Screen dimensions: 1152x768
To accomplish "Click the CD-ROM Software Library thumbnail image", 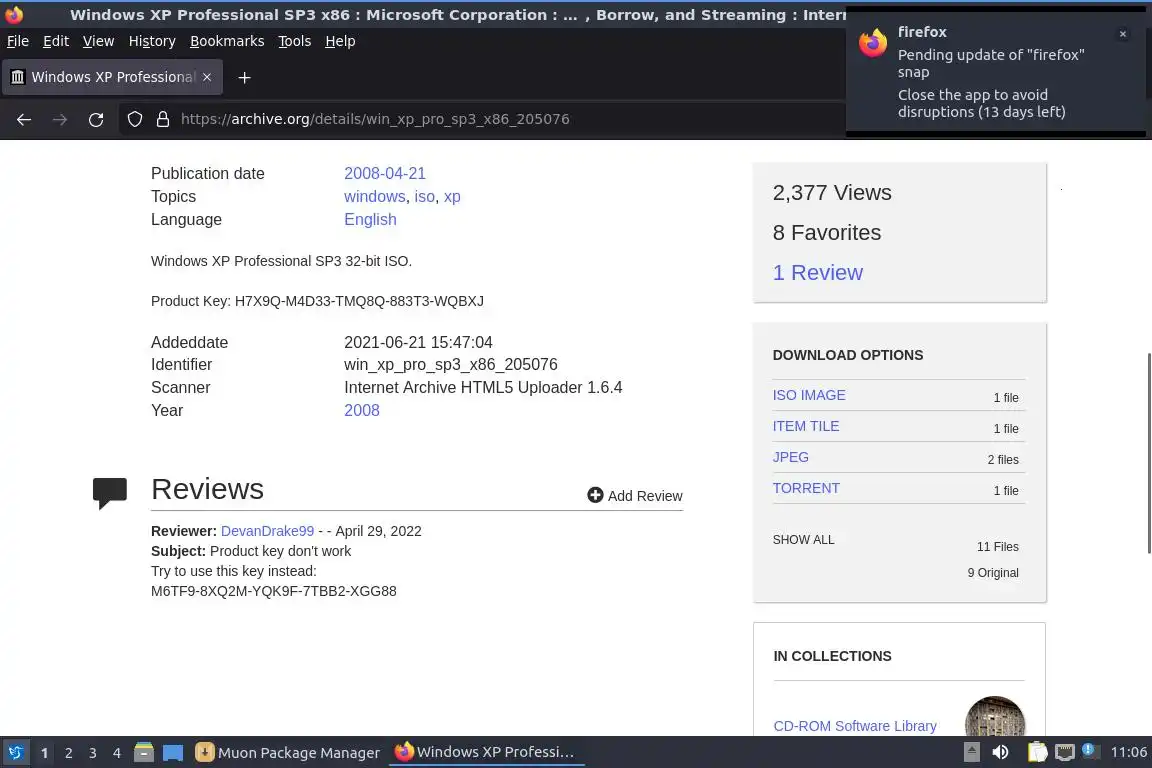I will coord(995,717).
